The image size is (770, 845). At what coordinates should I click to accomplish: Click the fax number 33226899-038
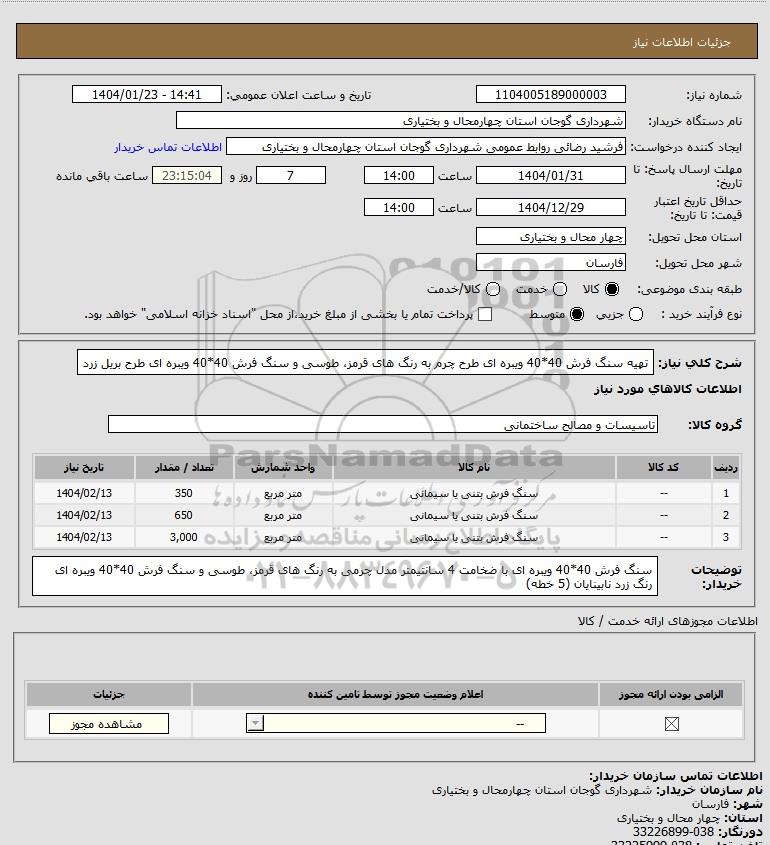[673, 832]
